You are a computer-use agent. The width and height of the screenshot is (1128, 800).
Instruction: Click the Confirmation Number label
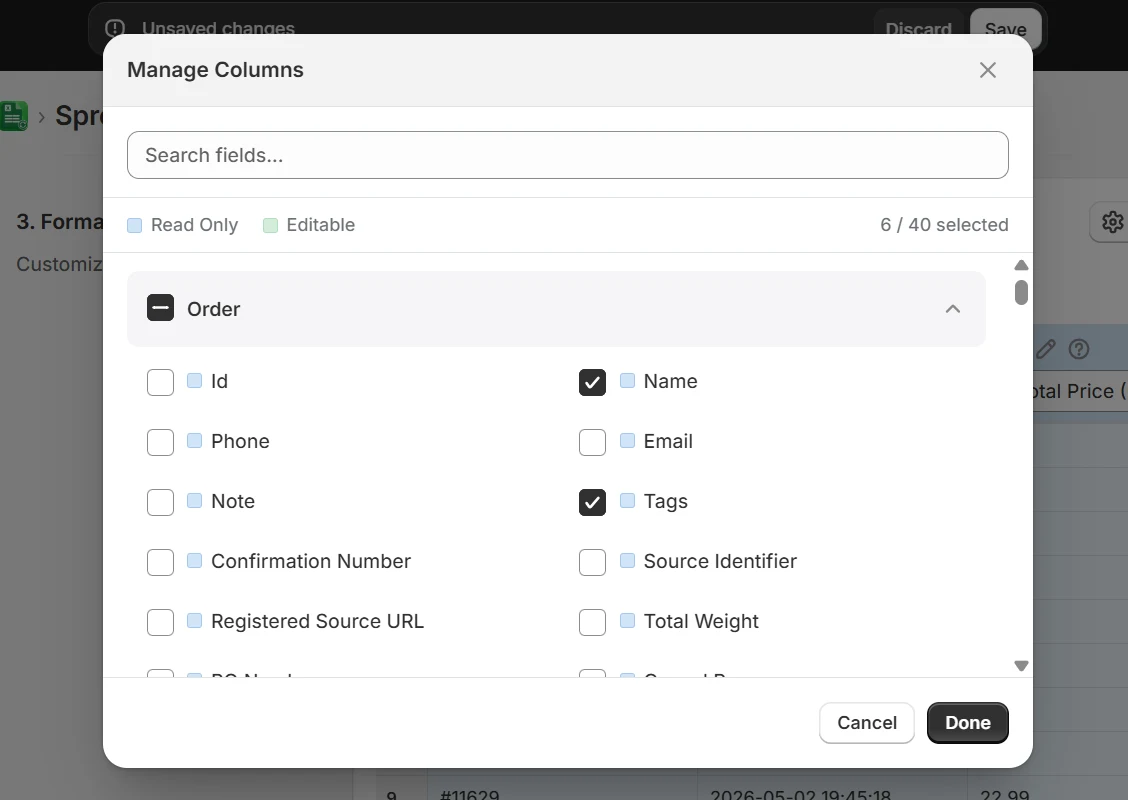pos(311,561)
